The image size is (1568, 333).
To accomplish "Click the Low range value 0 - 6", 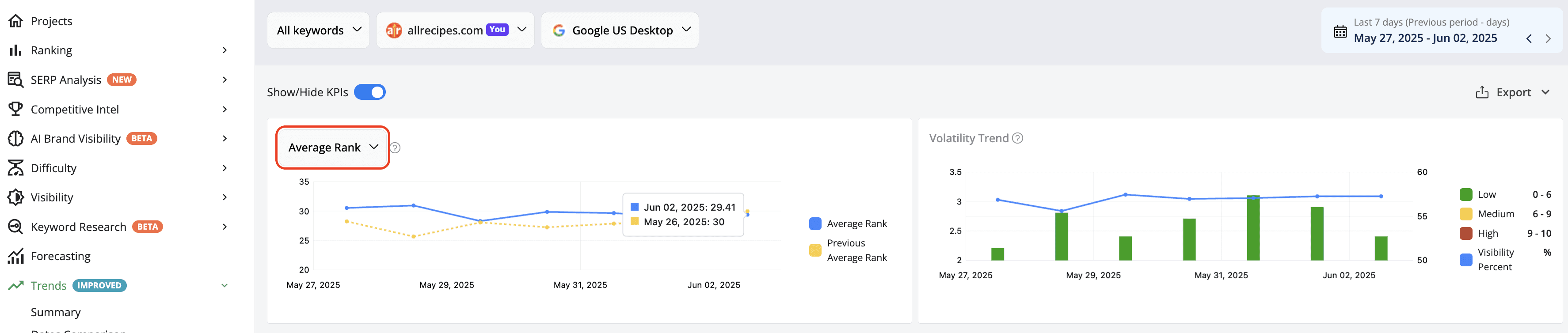I will 1542,195.
